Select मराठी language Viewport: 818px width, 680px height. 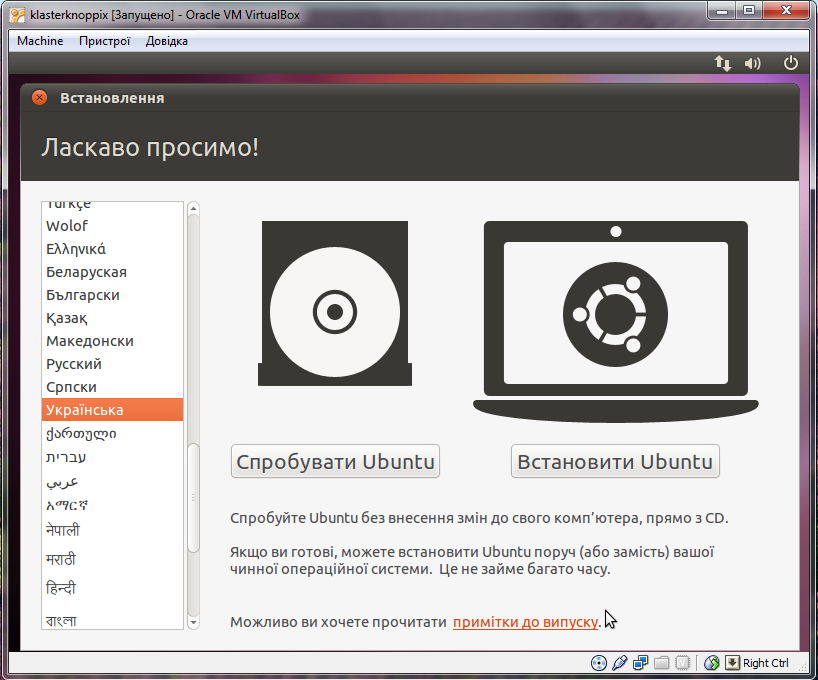pyautogui.click(x=112, y=559)
